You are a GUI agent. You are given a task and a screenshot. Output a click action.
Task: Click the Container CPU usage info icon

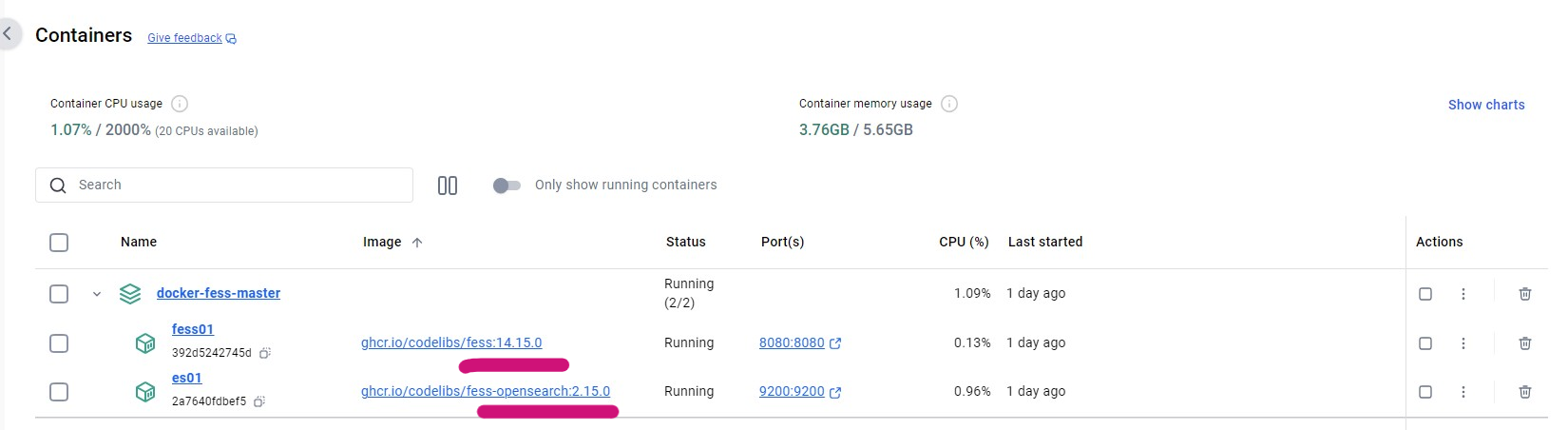tap(180, 104)
